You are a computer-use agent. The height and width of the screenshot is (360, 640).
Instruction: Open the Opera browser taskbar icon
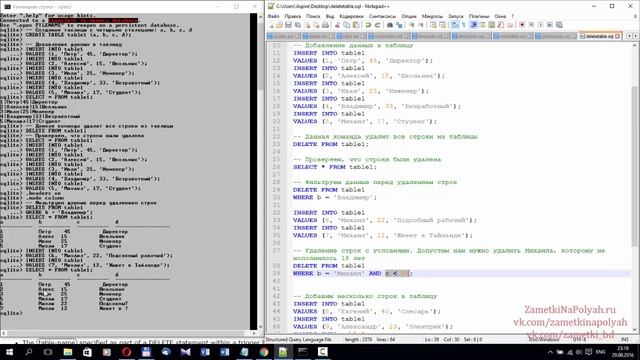pos(127,352)
